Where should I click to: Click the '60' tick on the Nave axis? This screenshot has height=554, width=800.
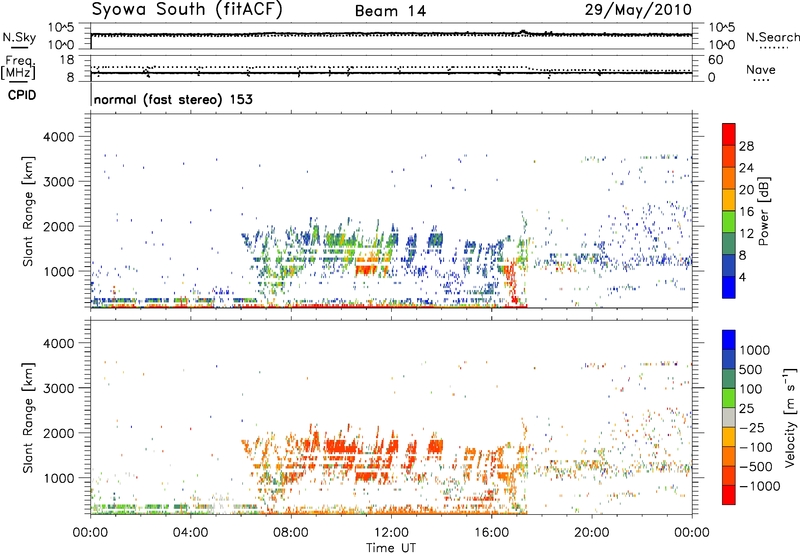(x=716, y=60)
